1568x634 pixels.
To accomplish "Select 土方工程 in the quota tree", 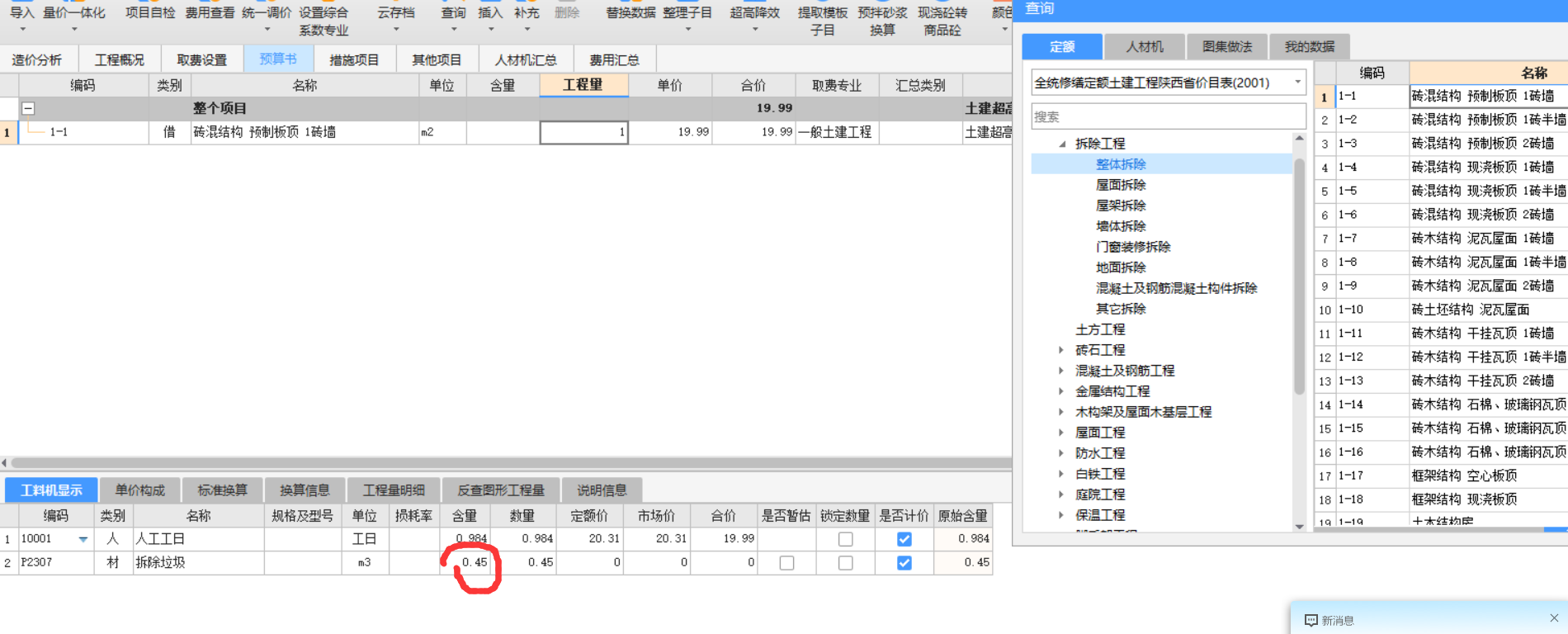I will (x=1100, y=329).
